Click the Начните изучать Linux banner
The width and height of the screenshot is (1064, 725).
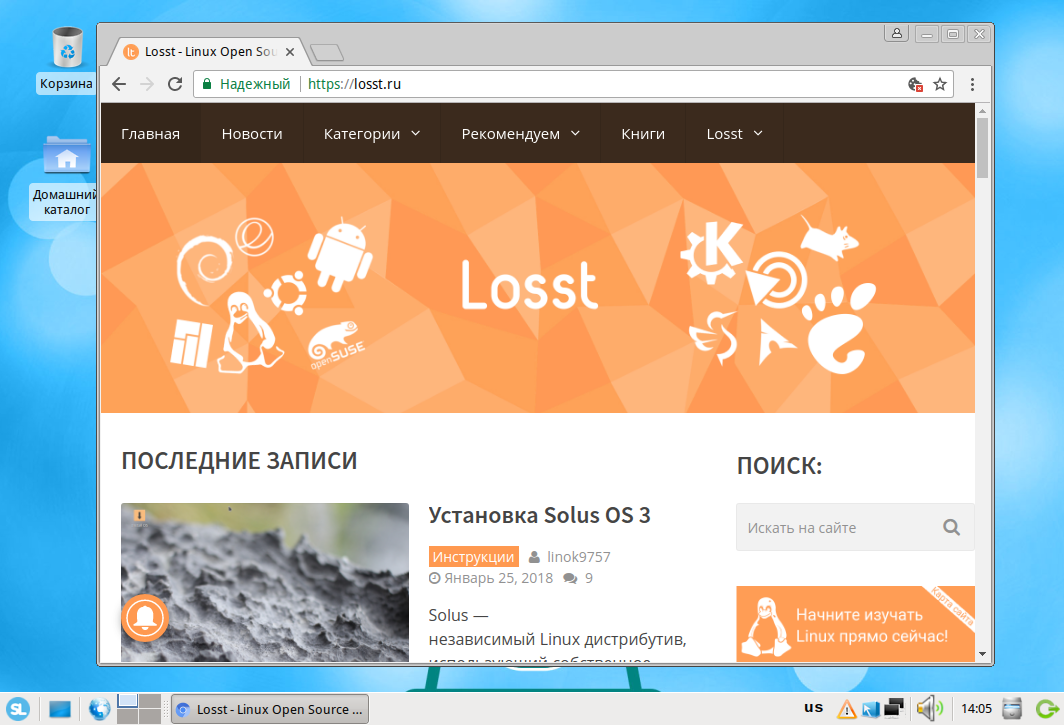[855, 624]
